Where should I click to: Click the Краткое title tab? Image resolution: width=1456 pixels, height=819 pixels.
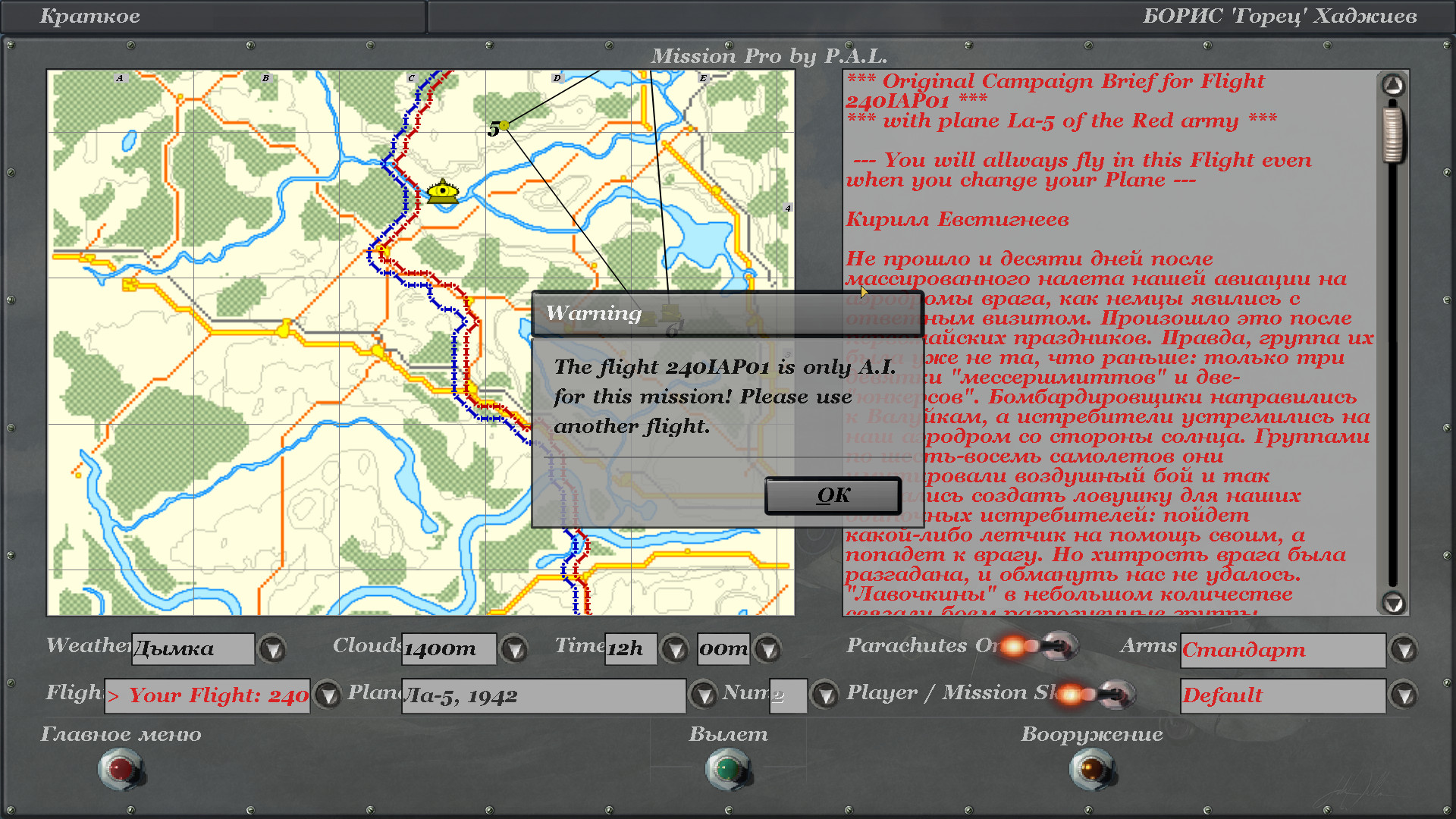pos(90,17)
